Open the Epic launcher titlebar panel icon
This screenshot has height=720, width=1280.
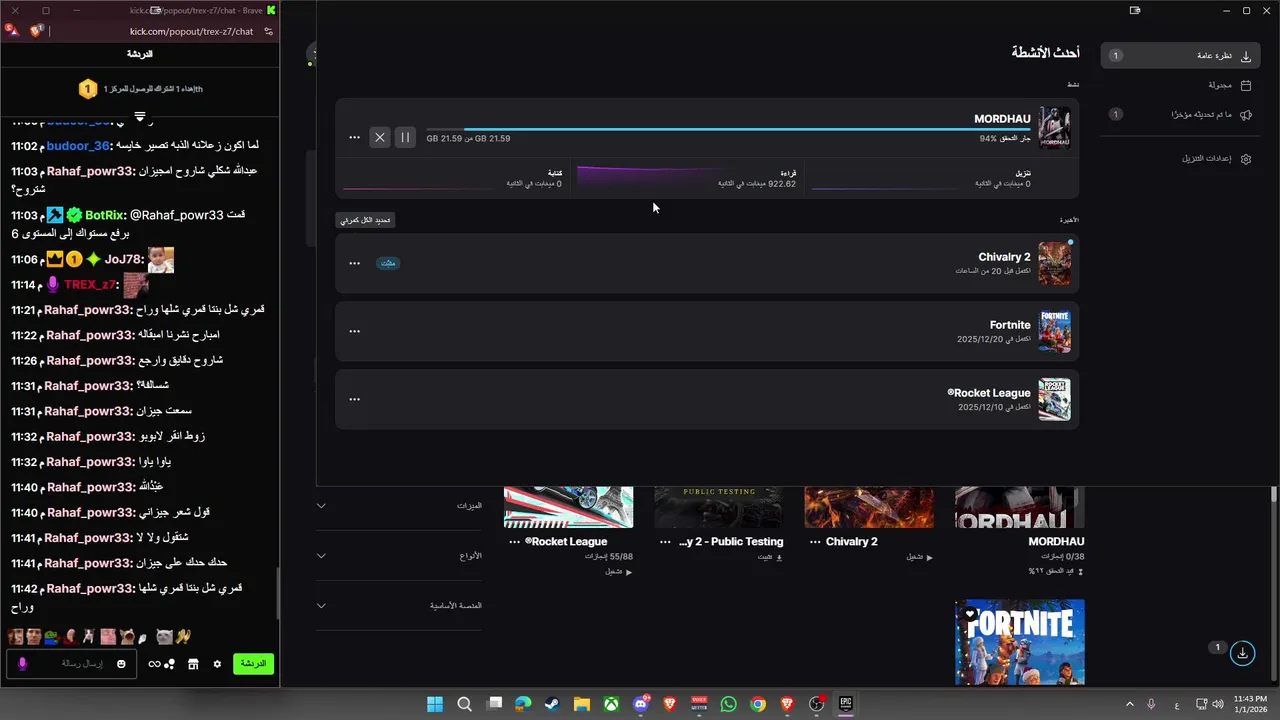coord(1135,10)
